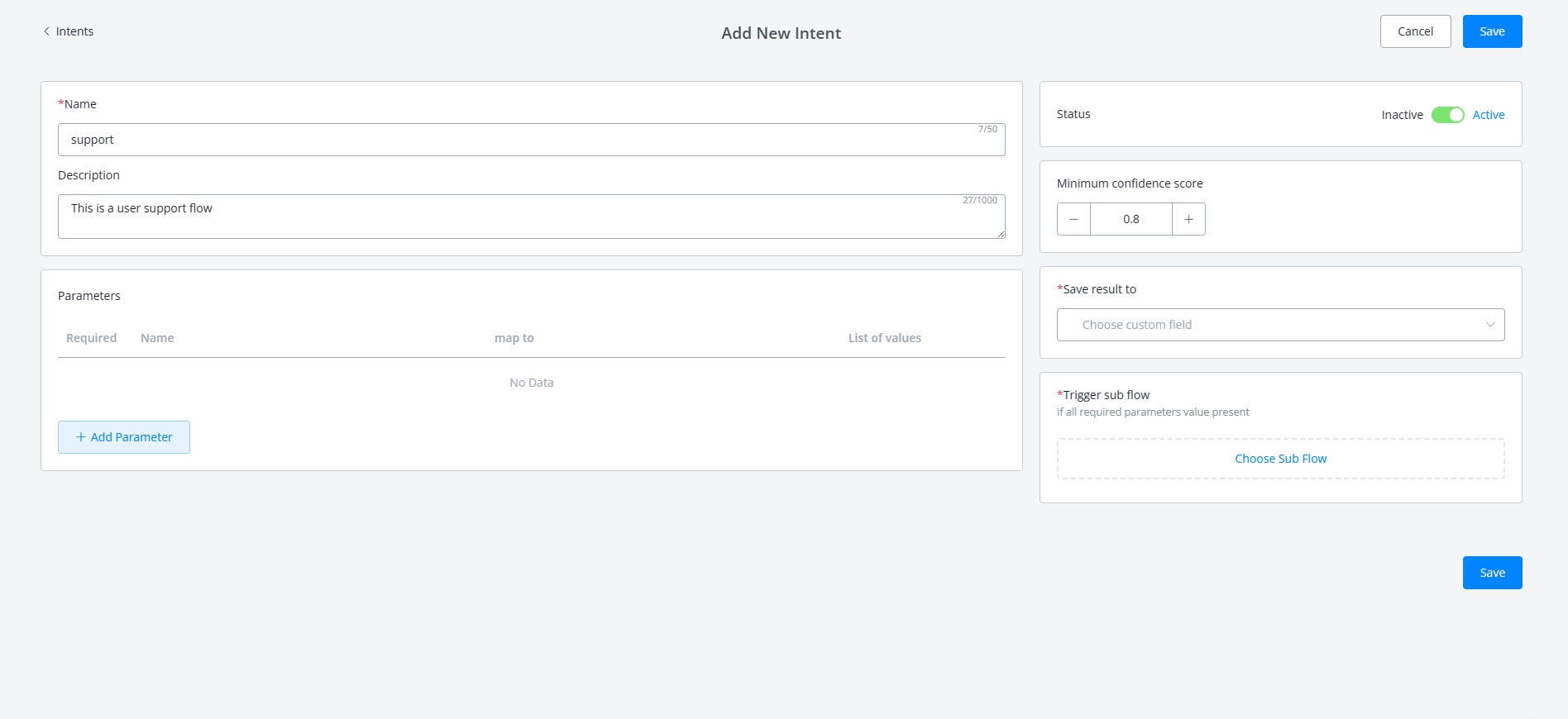Screen dimensions: 1568x719
Task: Click the Save button below the sub flow card
Action: click(x=1492, y=573)
